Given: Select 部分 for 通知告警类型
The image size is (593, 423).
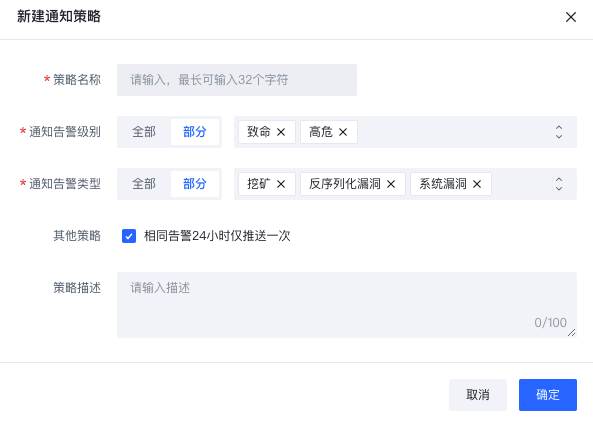Looking at the screenshot, I should click(x=195, y=184).
